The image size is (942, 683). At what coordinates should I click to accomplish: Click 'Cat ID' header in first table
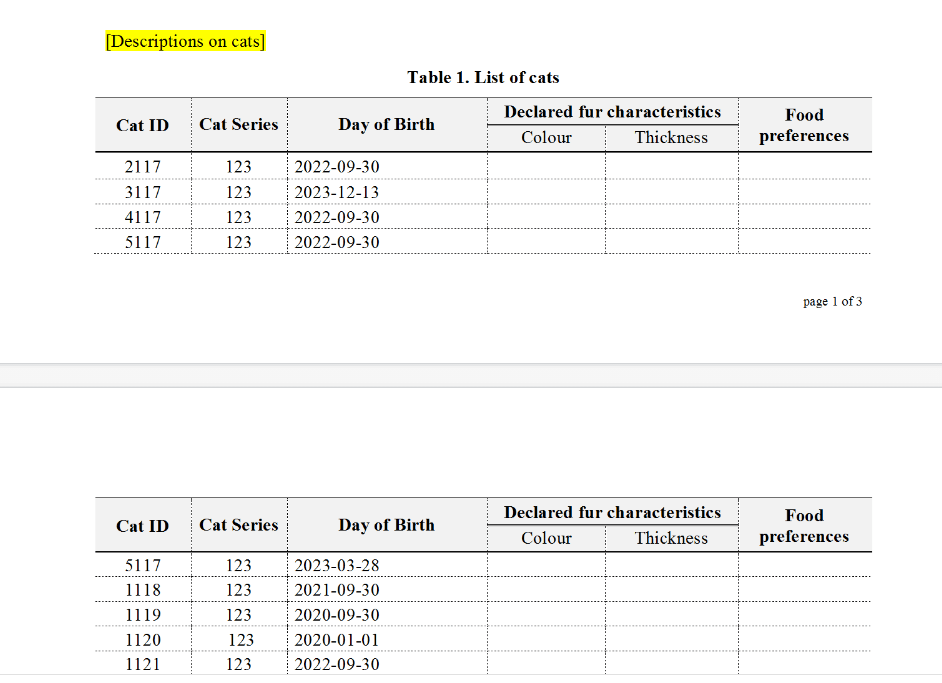tap(142, 125)
